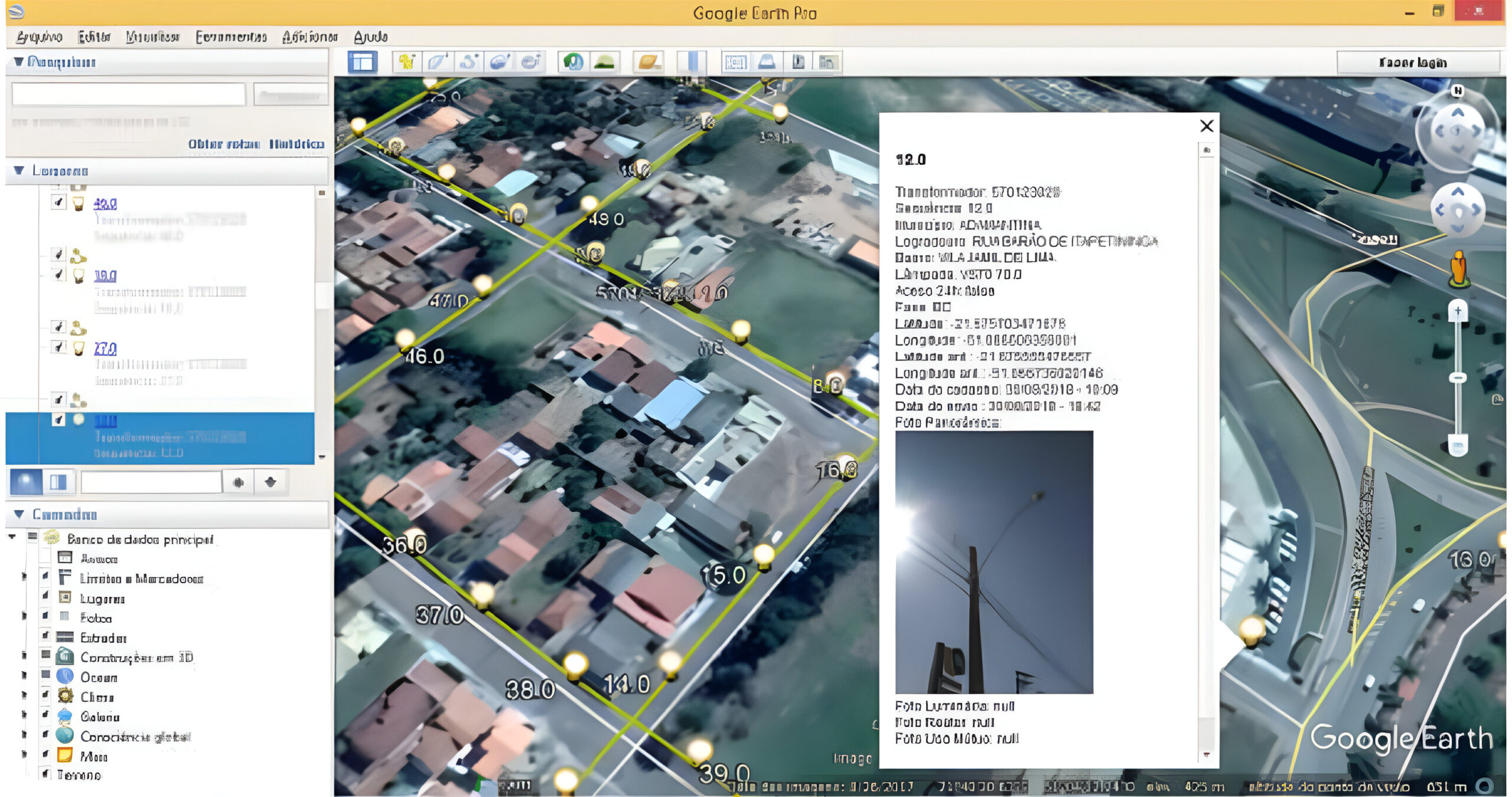Select the Add Polygon tool

click(x=438, y=62)
